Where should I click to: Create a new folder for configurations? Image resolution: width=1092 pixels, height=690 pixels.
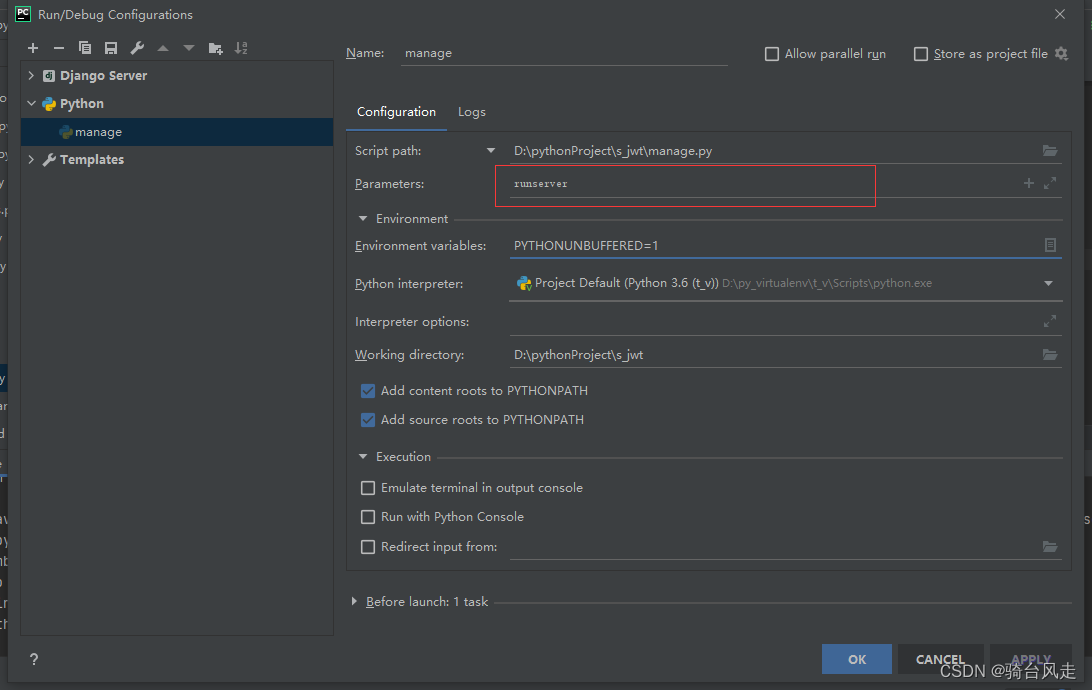tap(214, 47)
